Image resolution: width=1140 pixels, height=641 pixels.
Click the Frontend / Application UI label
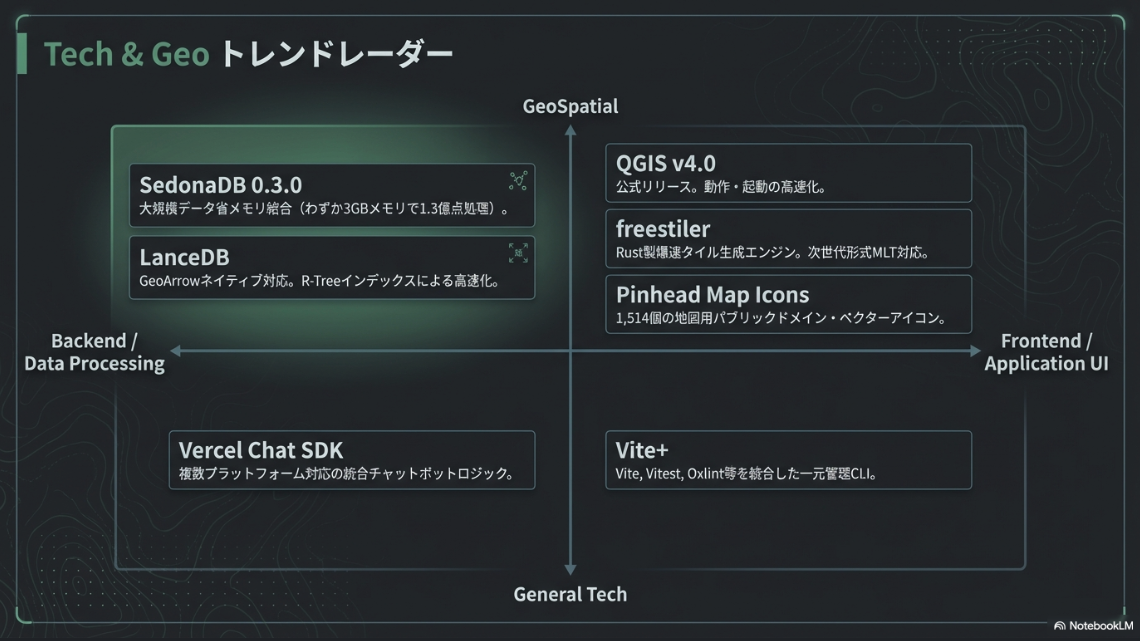[1046, 352]
